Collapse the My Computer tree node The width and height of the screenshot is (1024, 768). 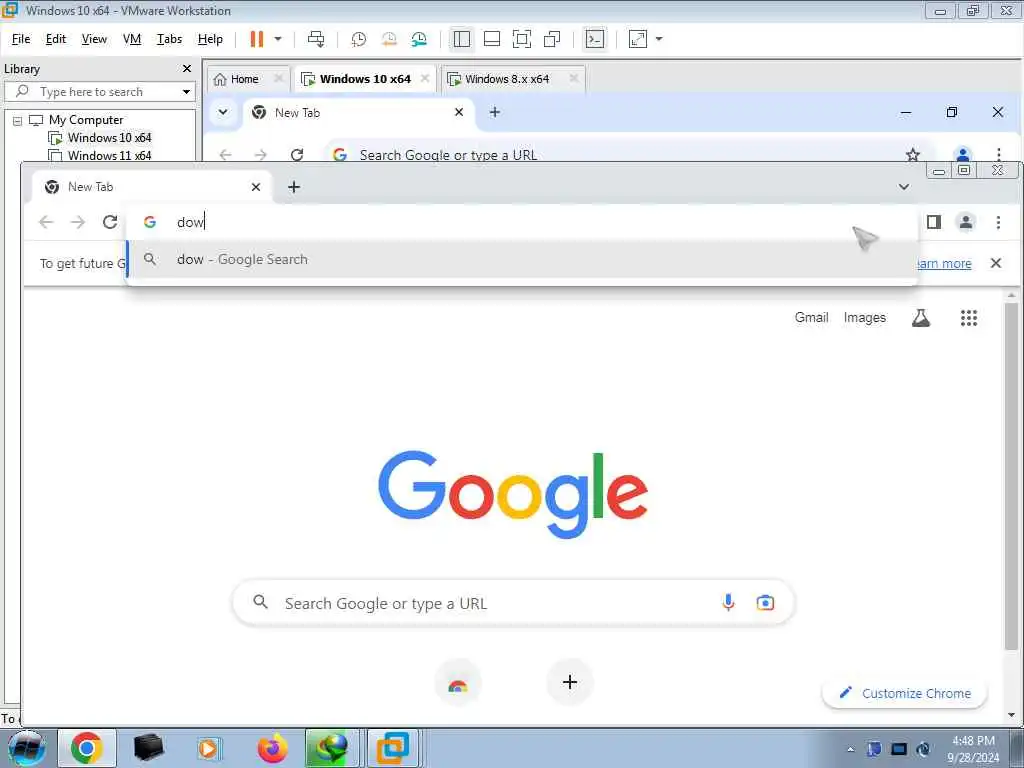point(18,121)
